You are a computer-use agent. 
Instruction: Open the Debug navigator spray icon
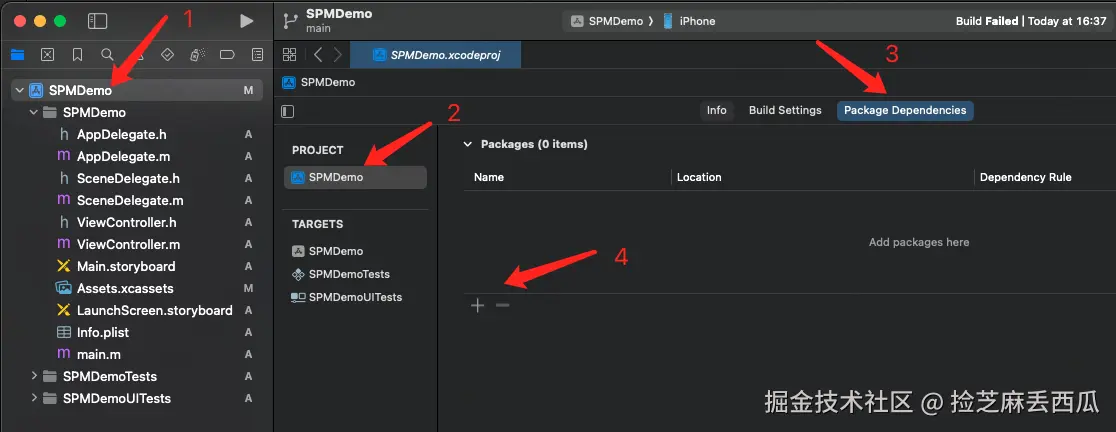(198, 55)
